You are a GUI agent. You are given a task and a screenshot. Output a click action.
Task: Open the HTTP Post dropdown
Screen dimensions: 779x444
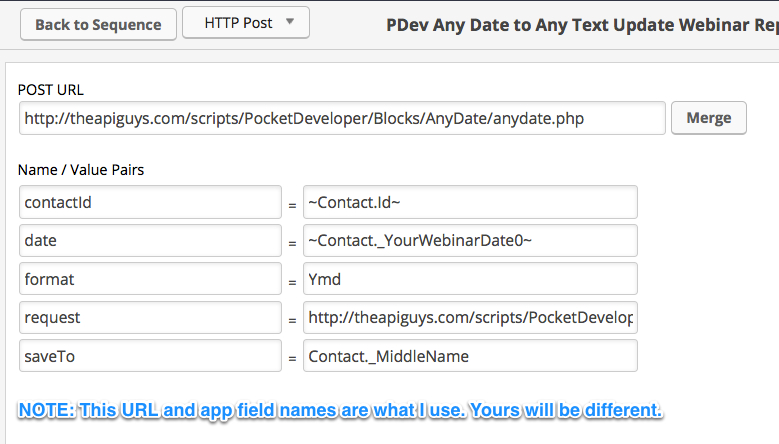[246, 23]
